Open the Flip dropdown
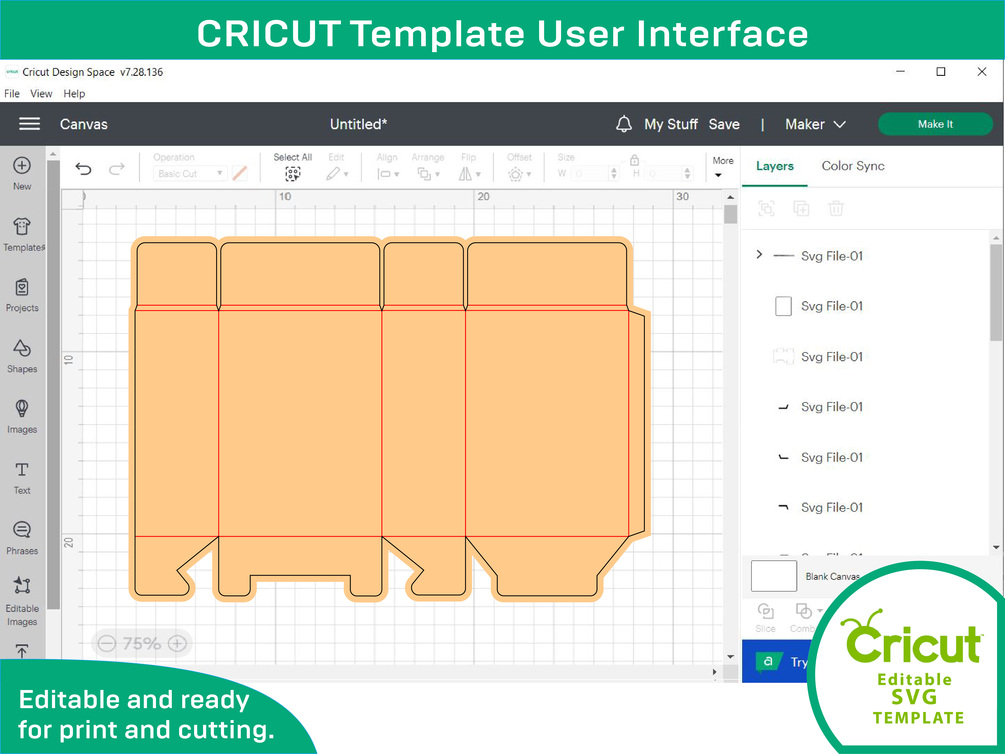 pos(469,174)
